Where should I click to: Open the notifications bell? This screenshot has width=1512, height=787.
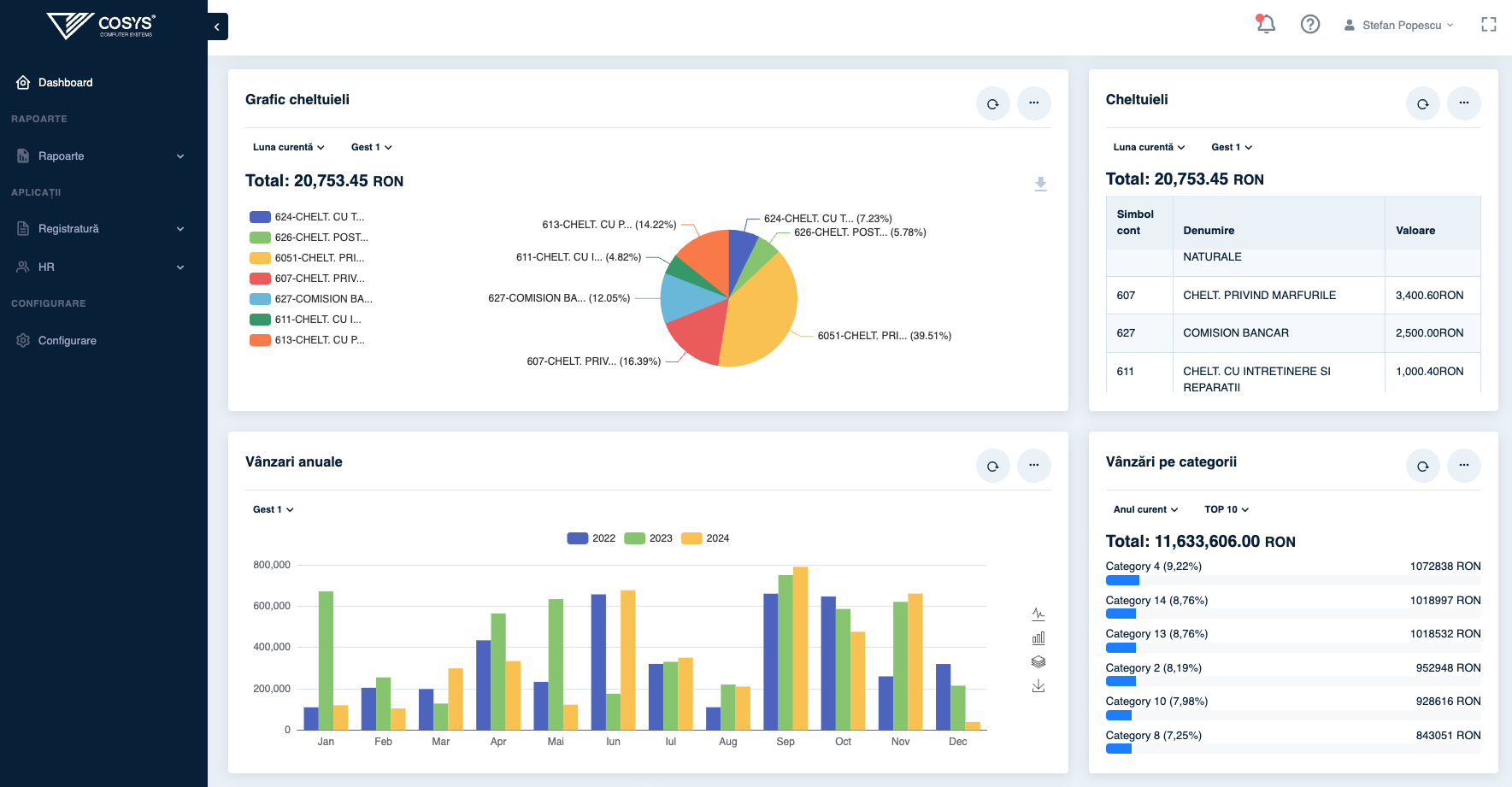click(x=1266, y=25)
